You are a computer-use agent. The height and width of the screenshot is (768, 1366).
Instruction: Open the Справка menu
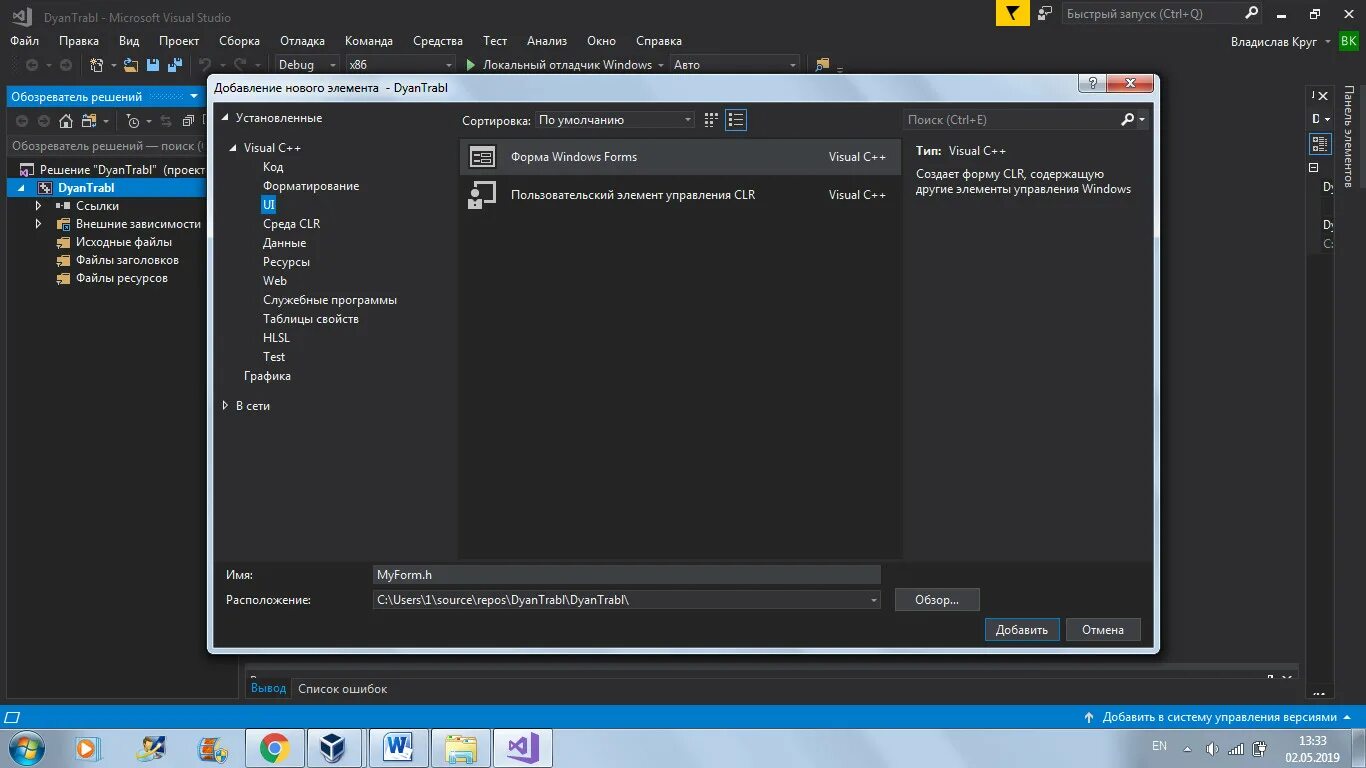point(659,41)
